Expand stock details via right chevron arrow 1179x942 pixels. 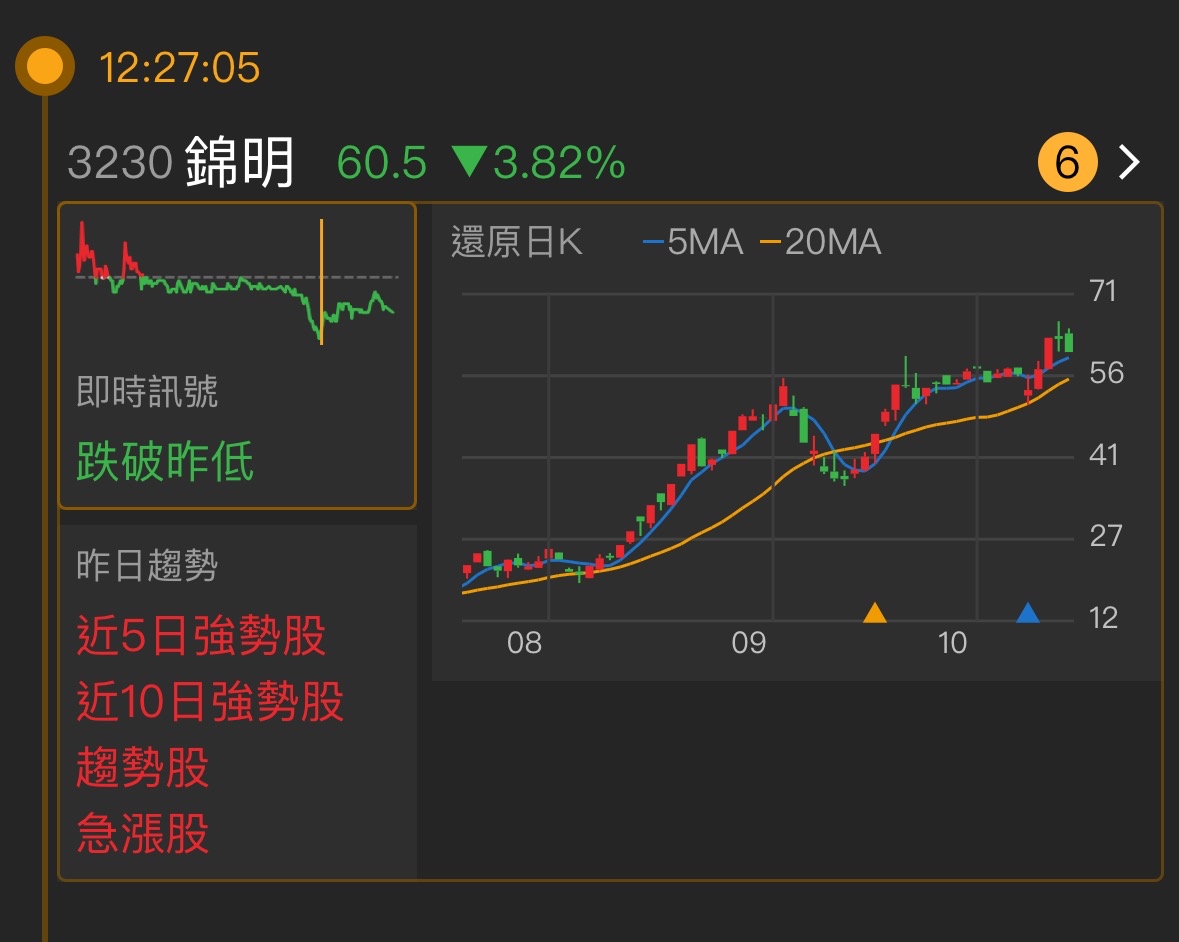[1129, 161]
